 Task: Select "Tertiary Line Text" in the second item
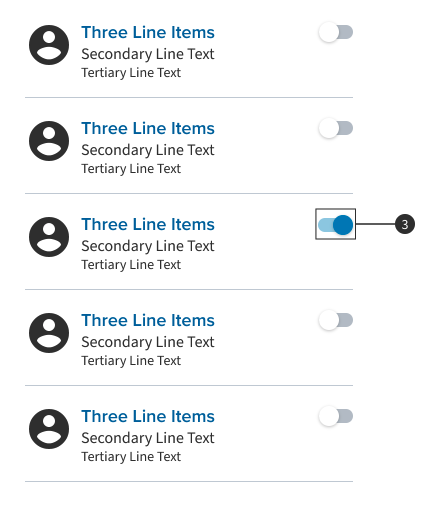131,169
